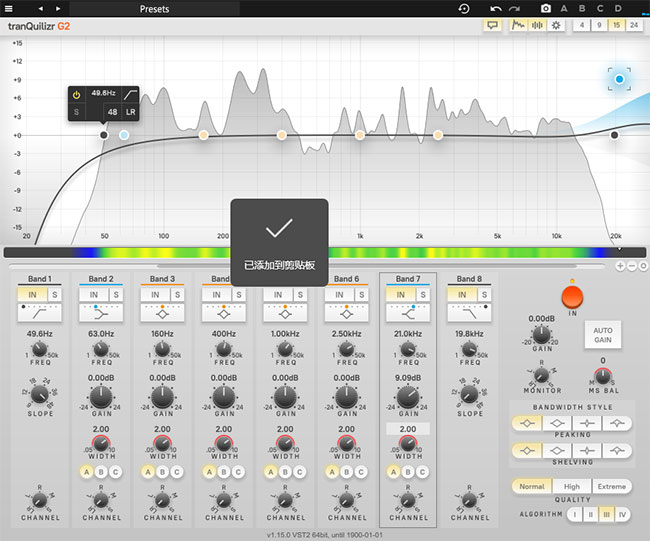Select snapshot slot A
Viewport: 650px width, 541px height.
564,8
